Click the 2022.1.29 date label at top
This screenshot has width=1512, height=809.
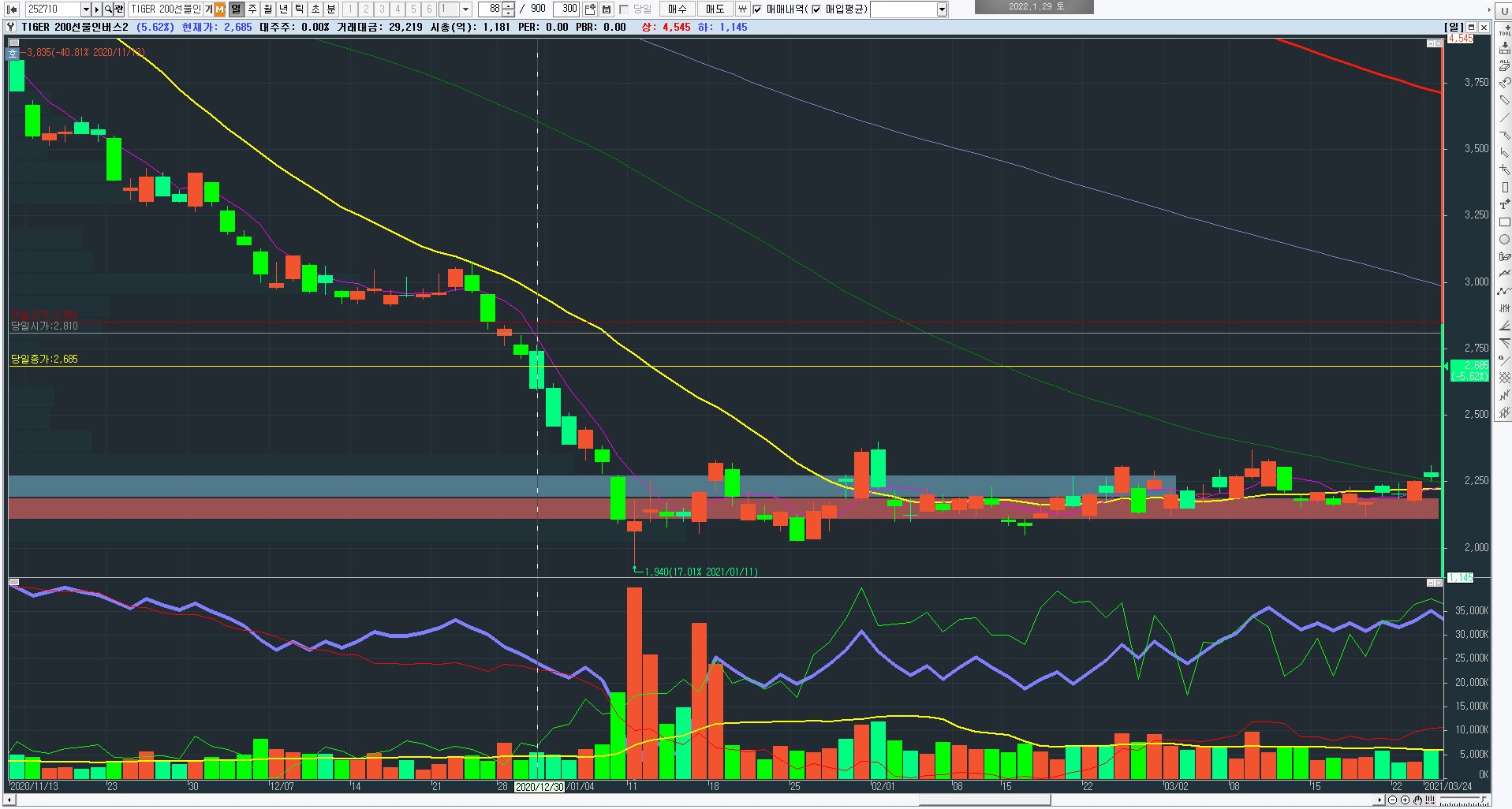pyautogui.click(x=1034, y=7)
